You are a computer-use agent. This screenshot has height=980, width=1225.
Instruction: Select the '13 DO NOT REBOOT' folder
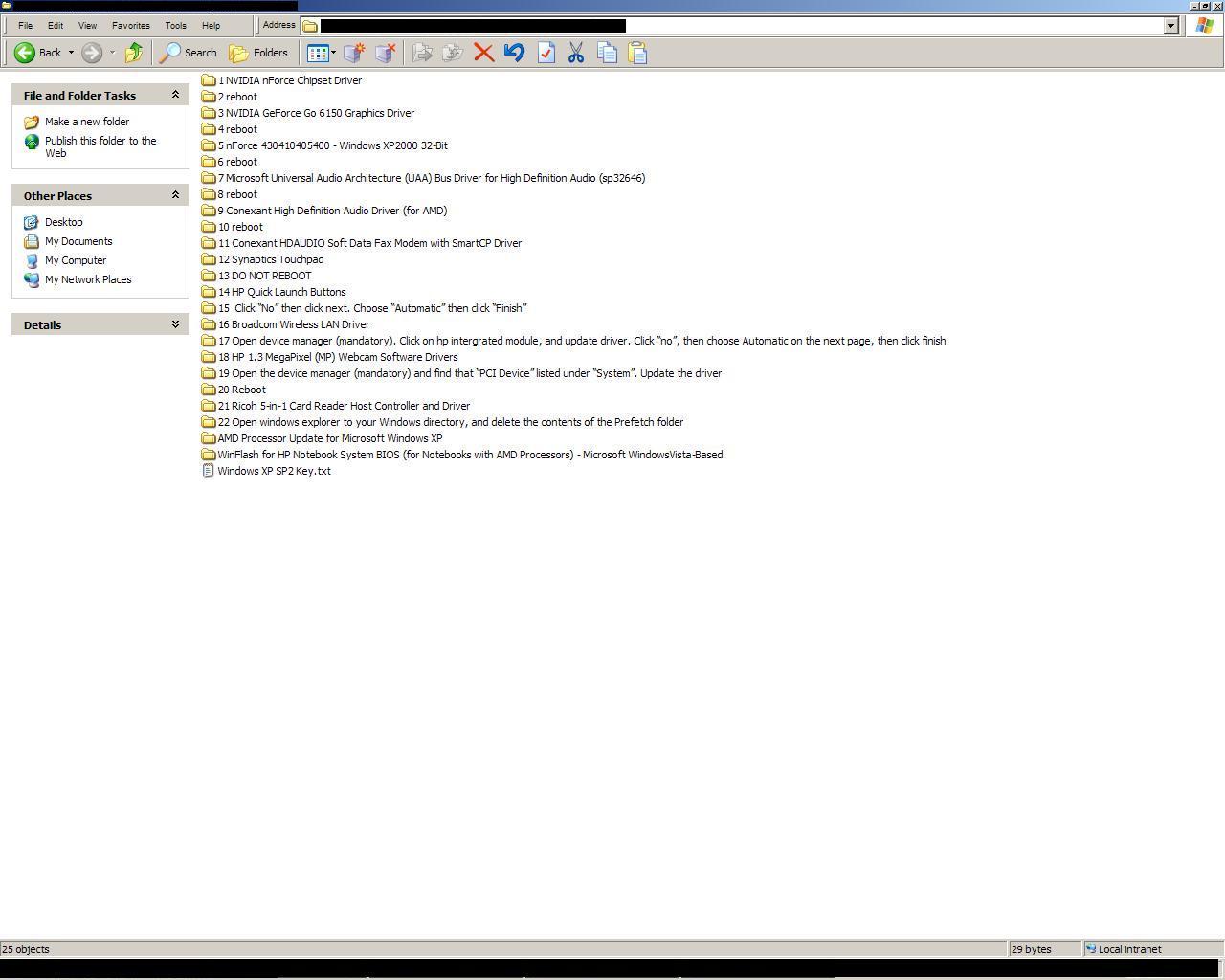[x=256, y=276]
